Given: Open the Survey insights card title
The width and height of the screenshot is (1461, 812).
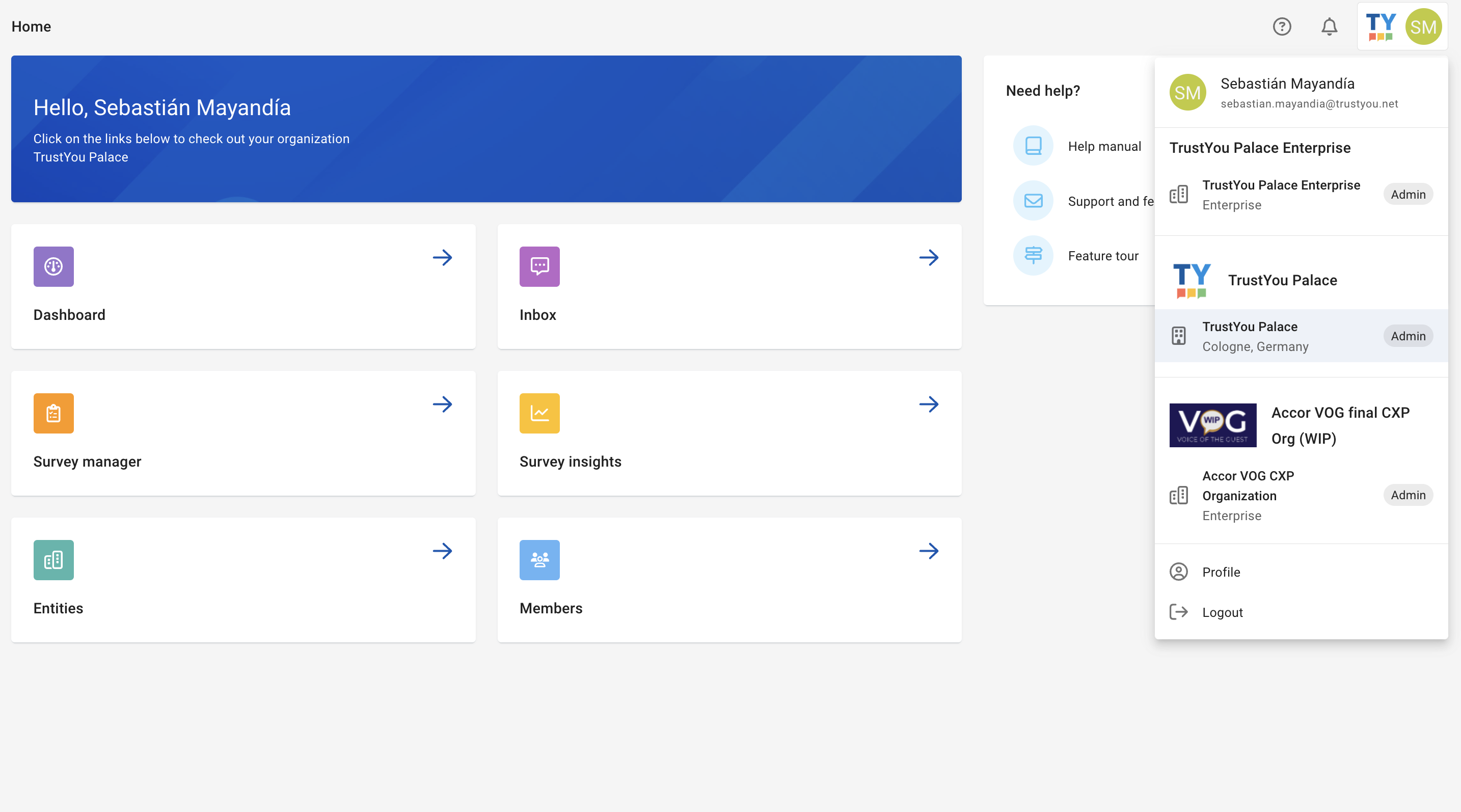Looking at the screenshot, I should click(x=570, y=462).
